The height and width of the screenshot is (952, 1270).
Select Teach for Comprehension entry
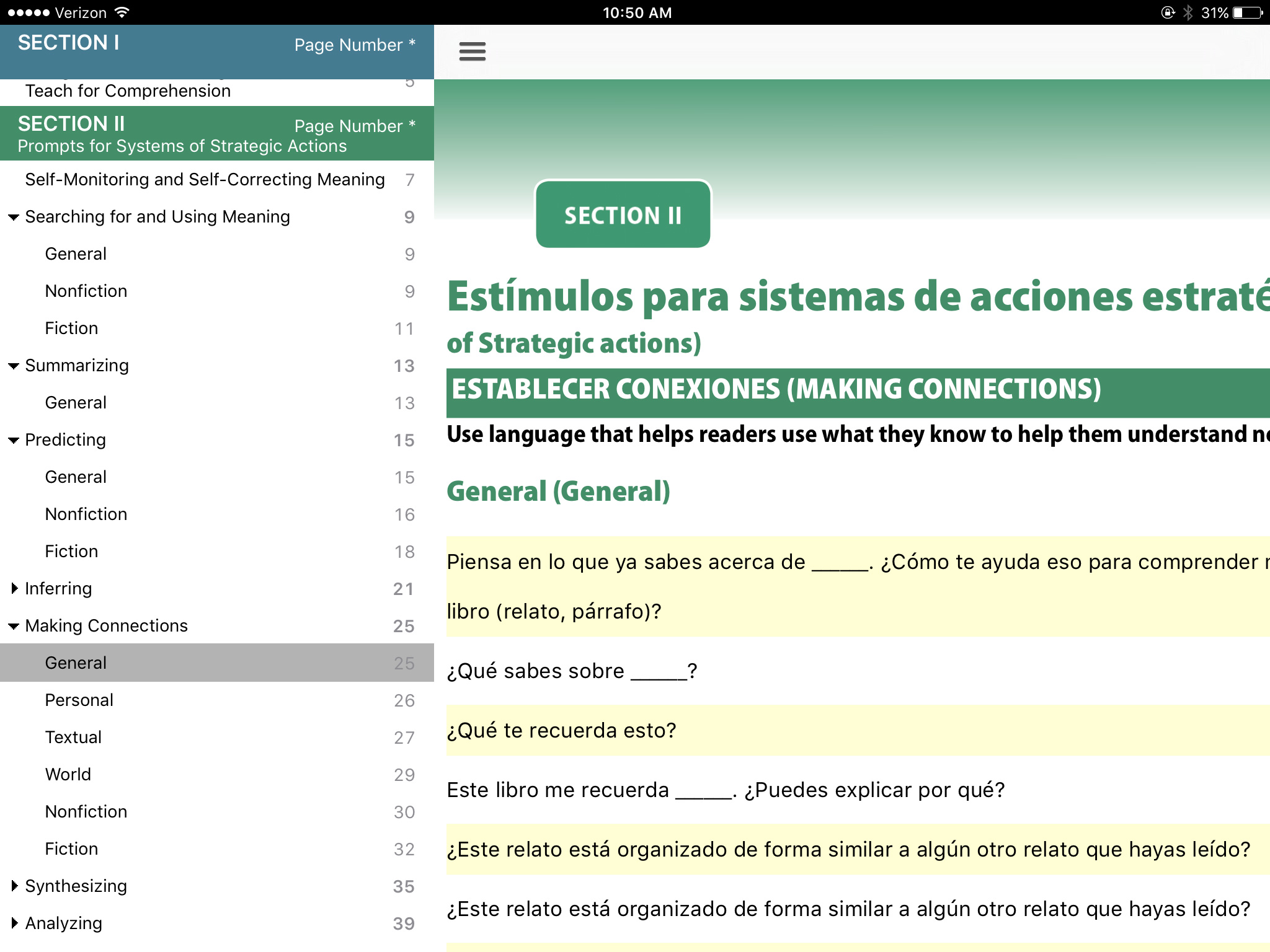point(128,91)
